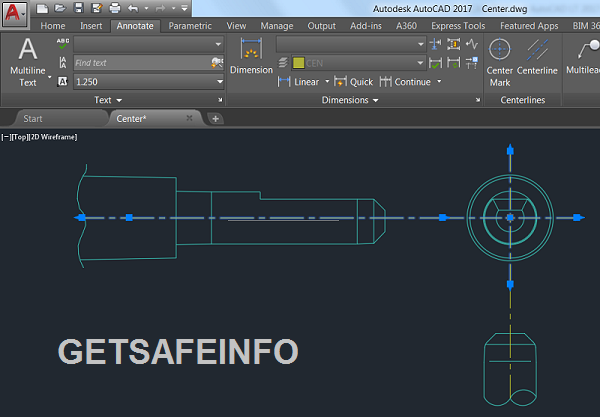This screenshot has width=600, height=417.
Task: Click the text Scale icon beside 1.250
Action: click(63, 81)
